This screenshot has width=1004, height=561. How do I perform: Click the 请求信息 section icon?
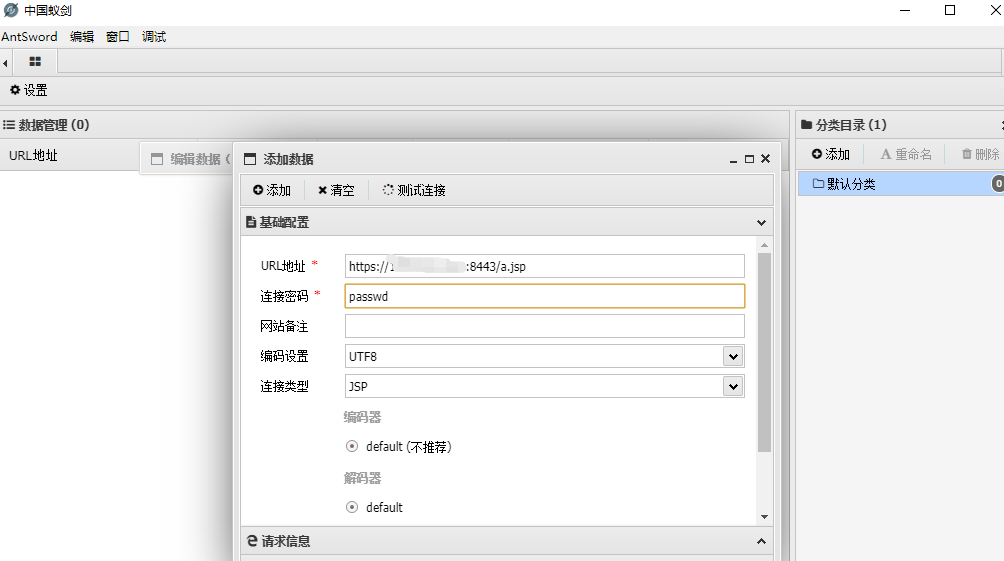(252, 541)
